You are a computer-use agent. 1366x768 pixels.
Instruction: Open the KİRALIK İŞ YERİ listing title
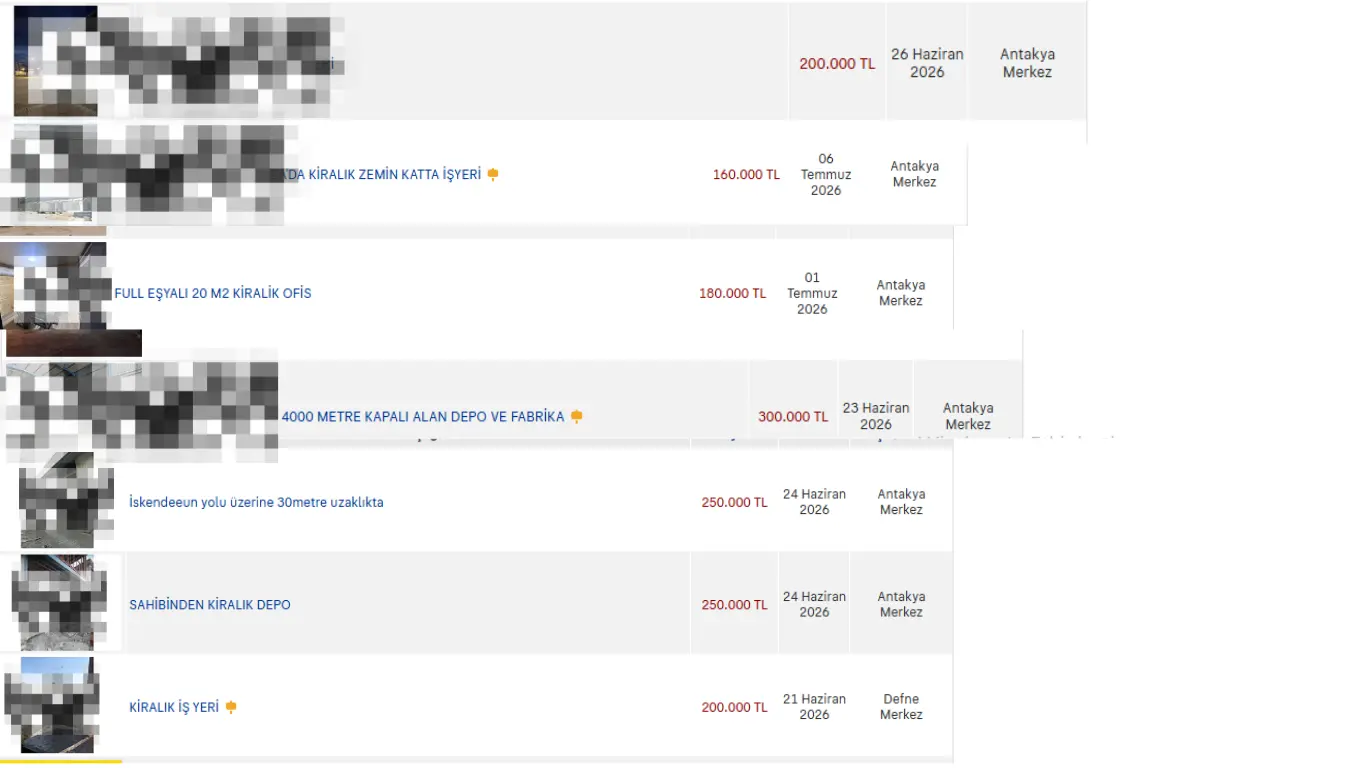[x=174, y=707]
